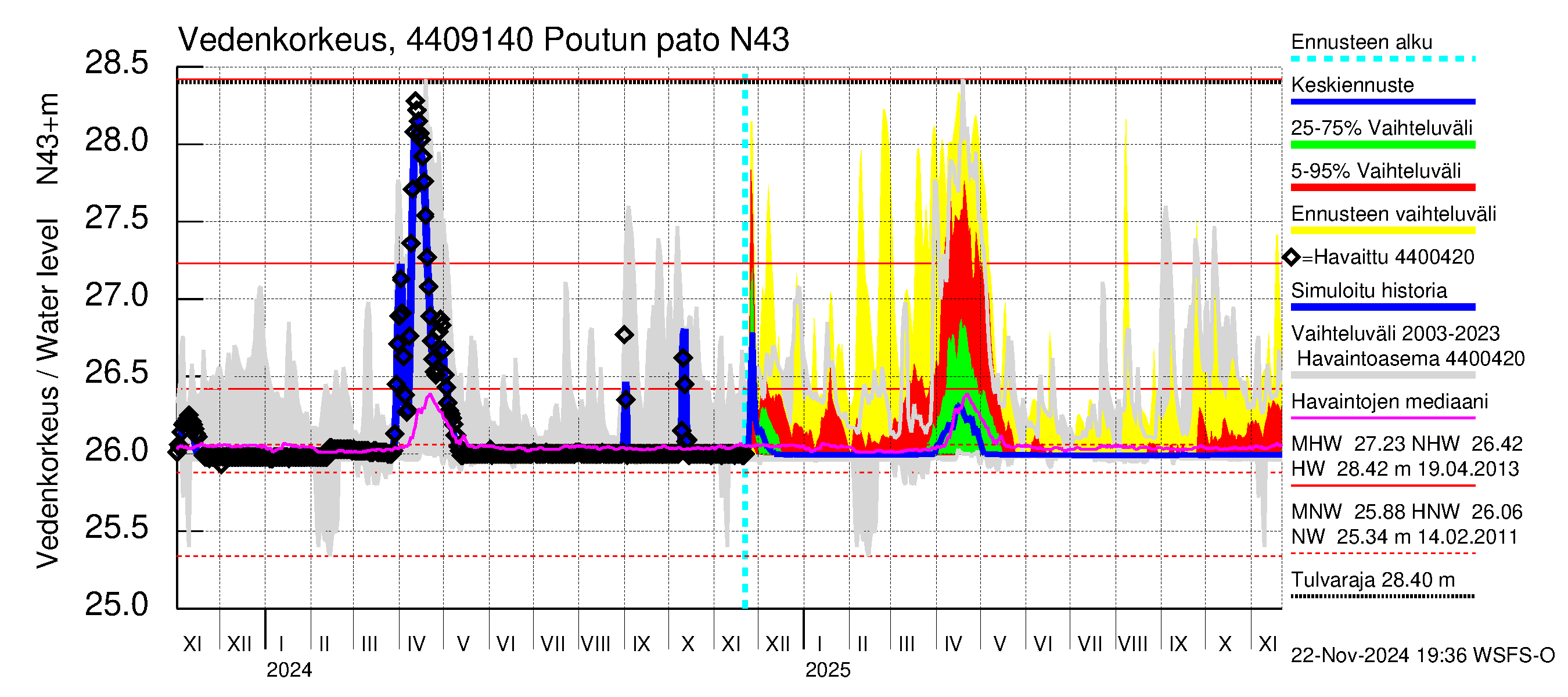Click the isolated diamond marker in late August 2024
The image size is (1568, 697).
(x=624, y=335)
